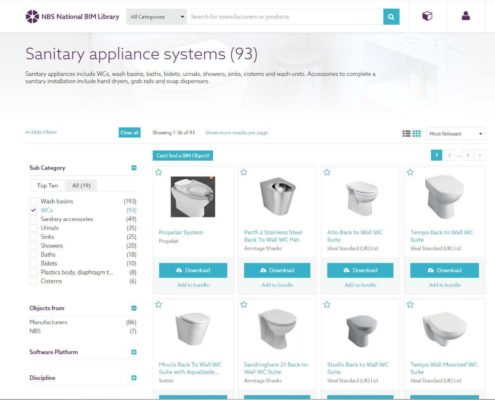495x400 pixels.
Task: Star the Tempo Back to Wall WC
Action: (x=410, y=172)
